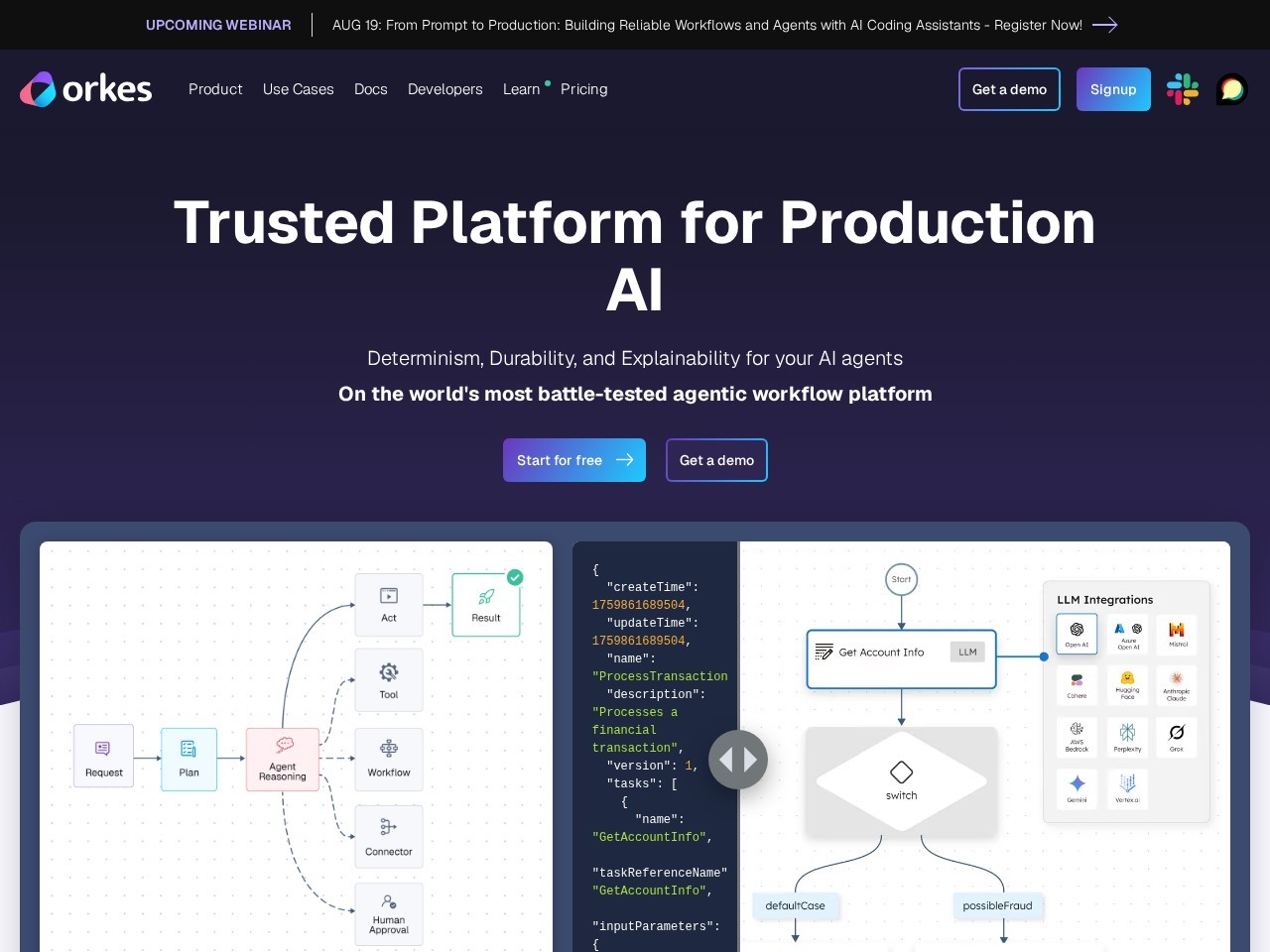
Task: Click the arrow after Register Now
Action: pos(1105,25)
